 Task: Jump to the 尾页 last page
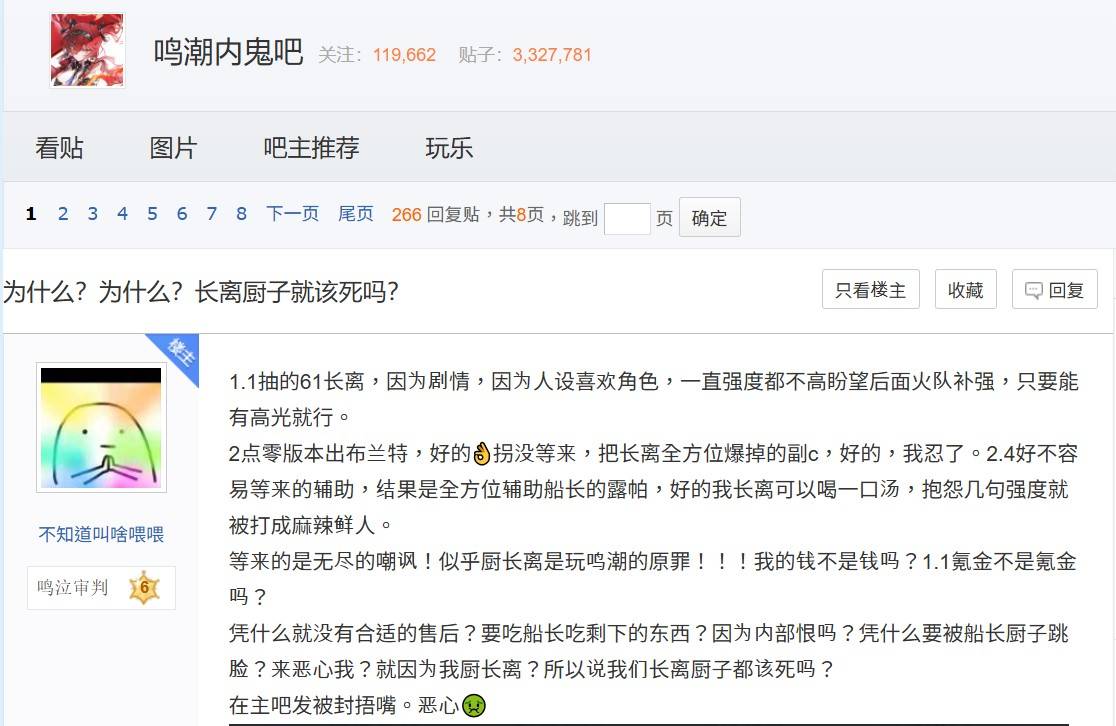[355, 214]
